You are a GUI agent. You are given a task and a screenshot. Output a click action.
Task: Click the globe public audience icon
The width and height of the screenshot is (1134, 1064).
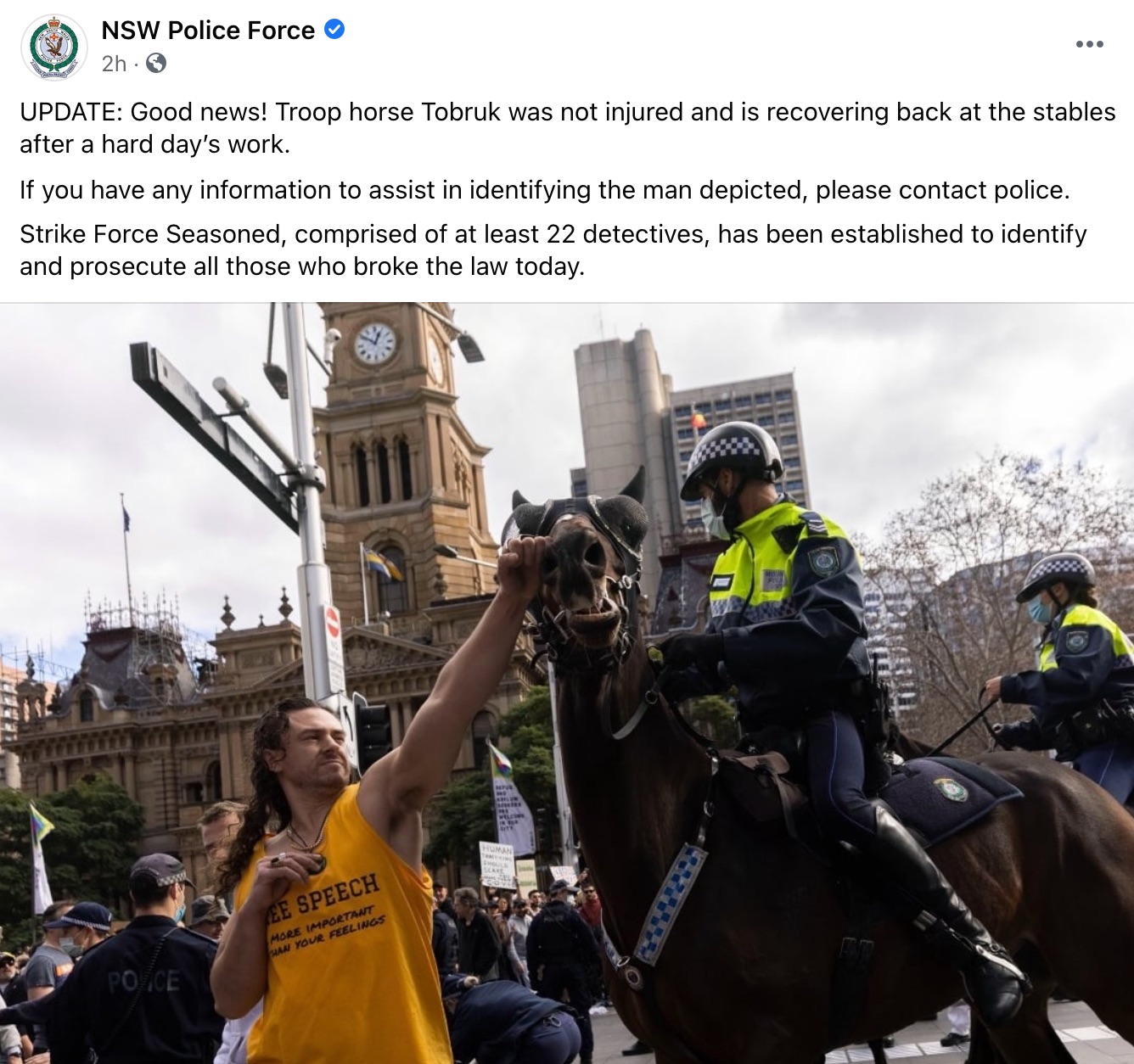tap(156, 64)
